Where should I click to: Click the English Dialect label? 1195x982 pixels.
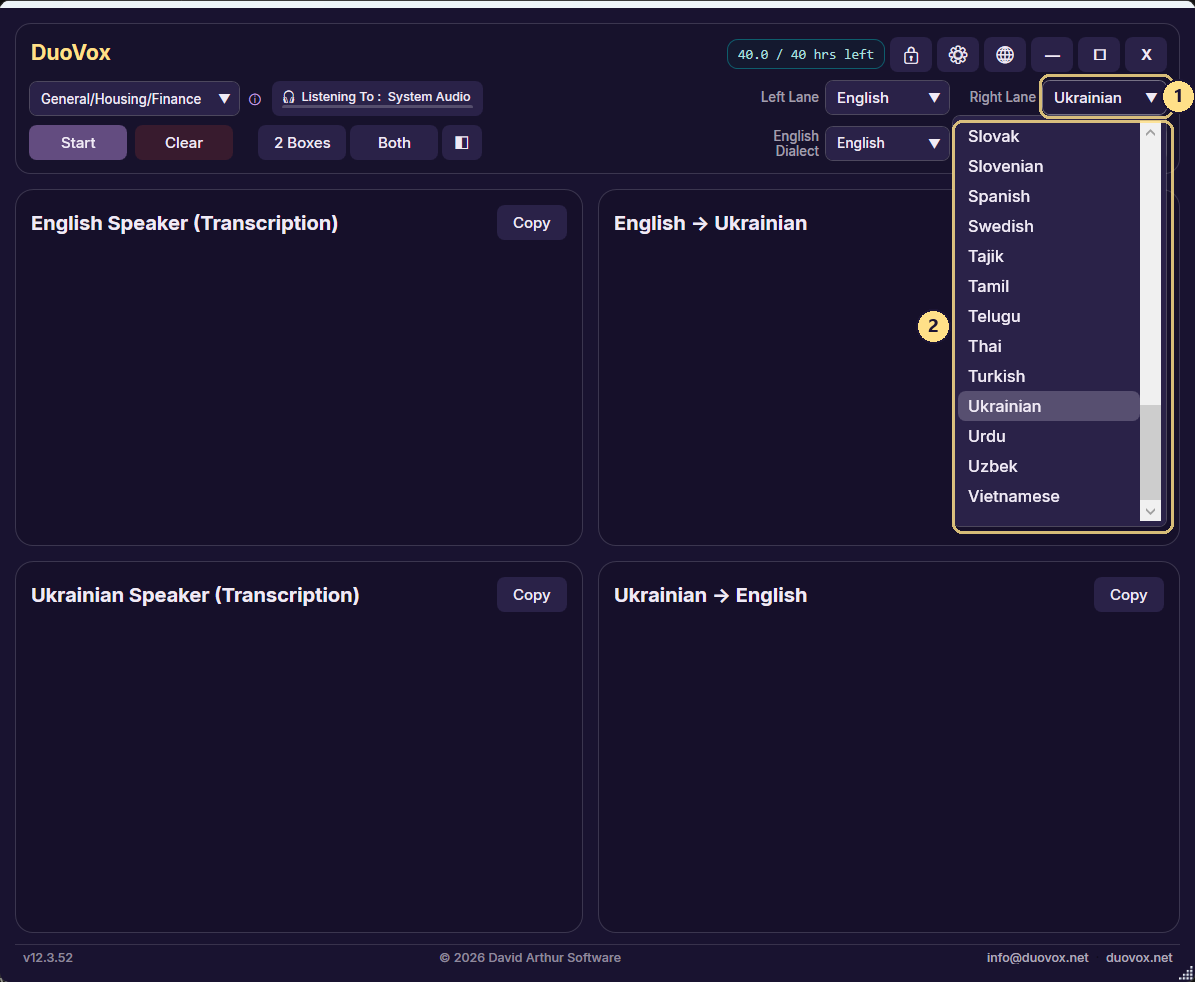tap(796, 143)
